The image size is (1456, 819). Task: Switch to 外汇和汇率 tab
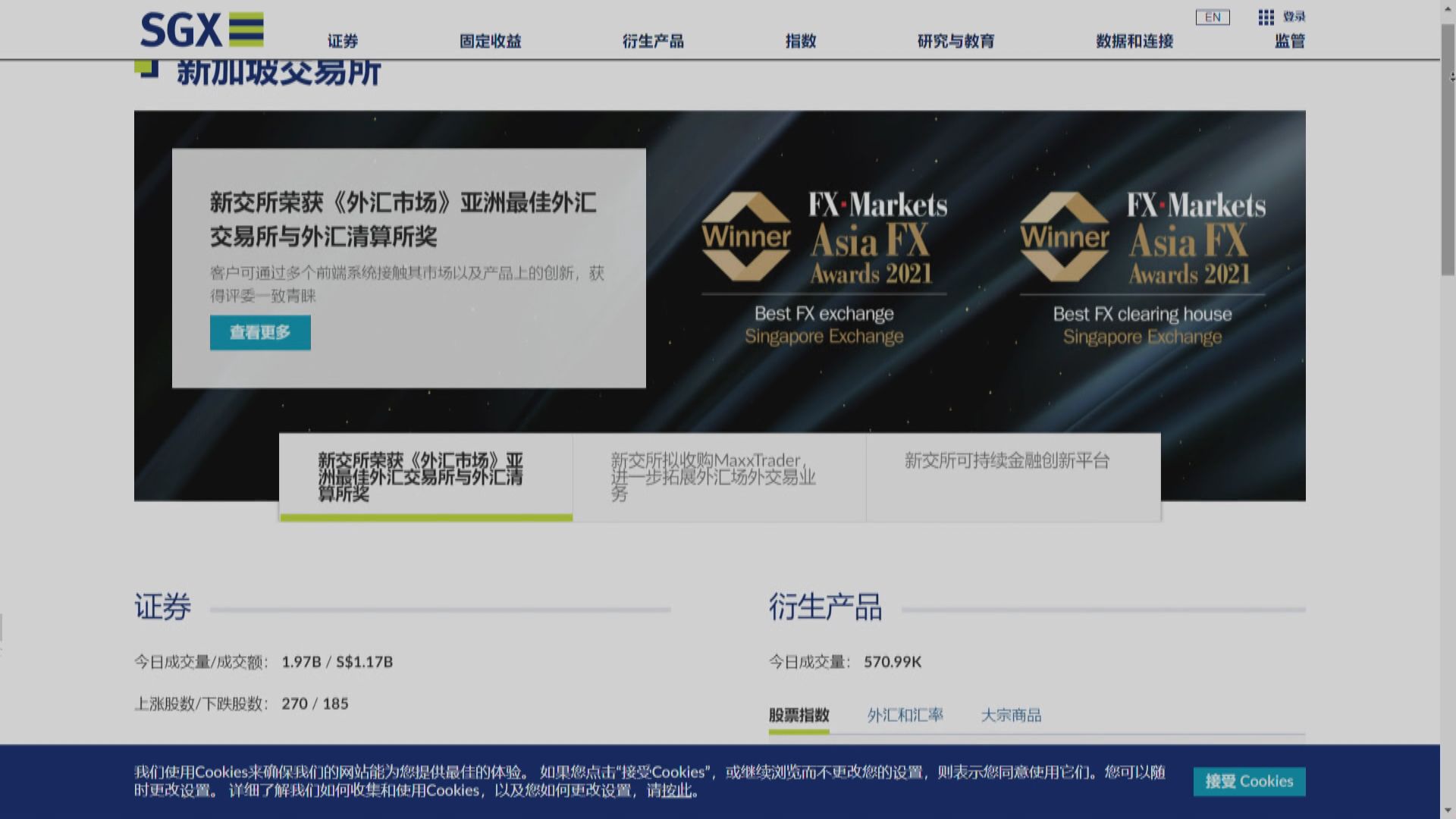905,715
